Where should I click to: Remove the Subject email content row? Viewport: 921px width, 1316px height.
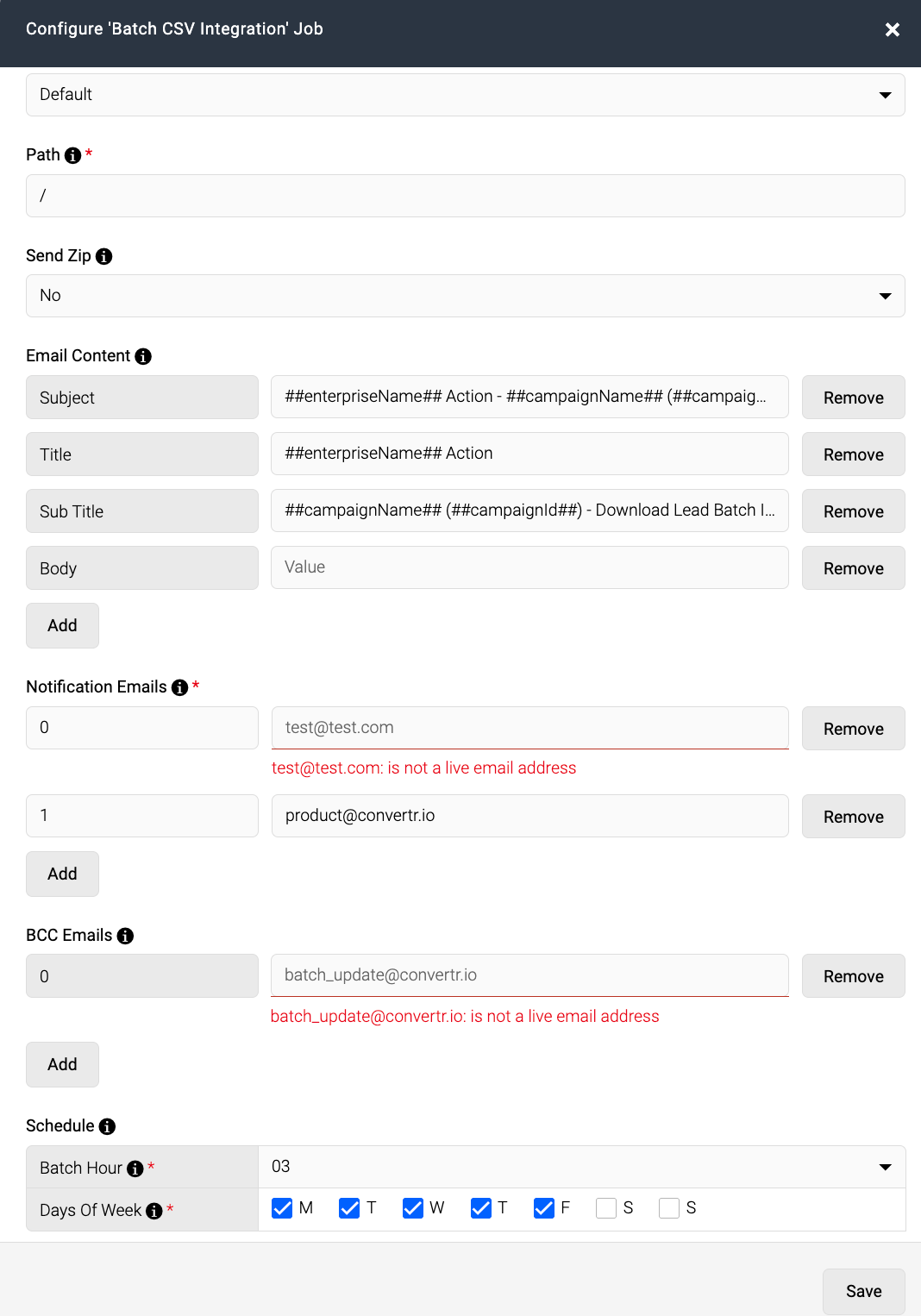coord(854,398)
